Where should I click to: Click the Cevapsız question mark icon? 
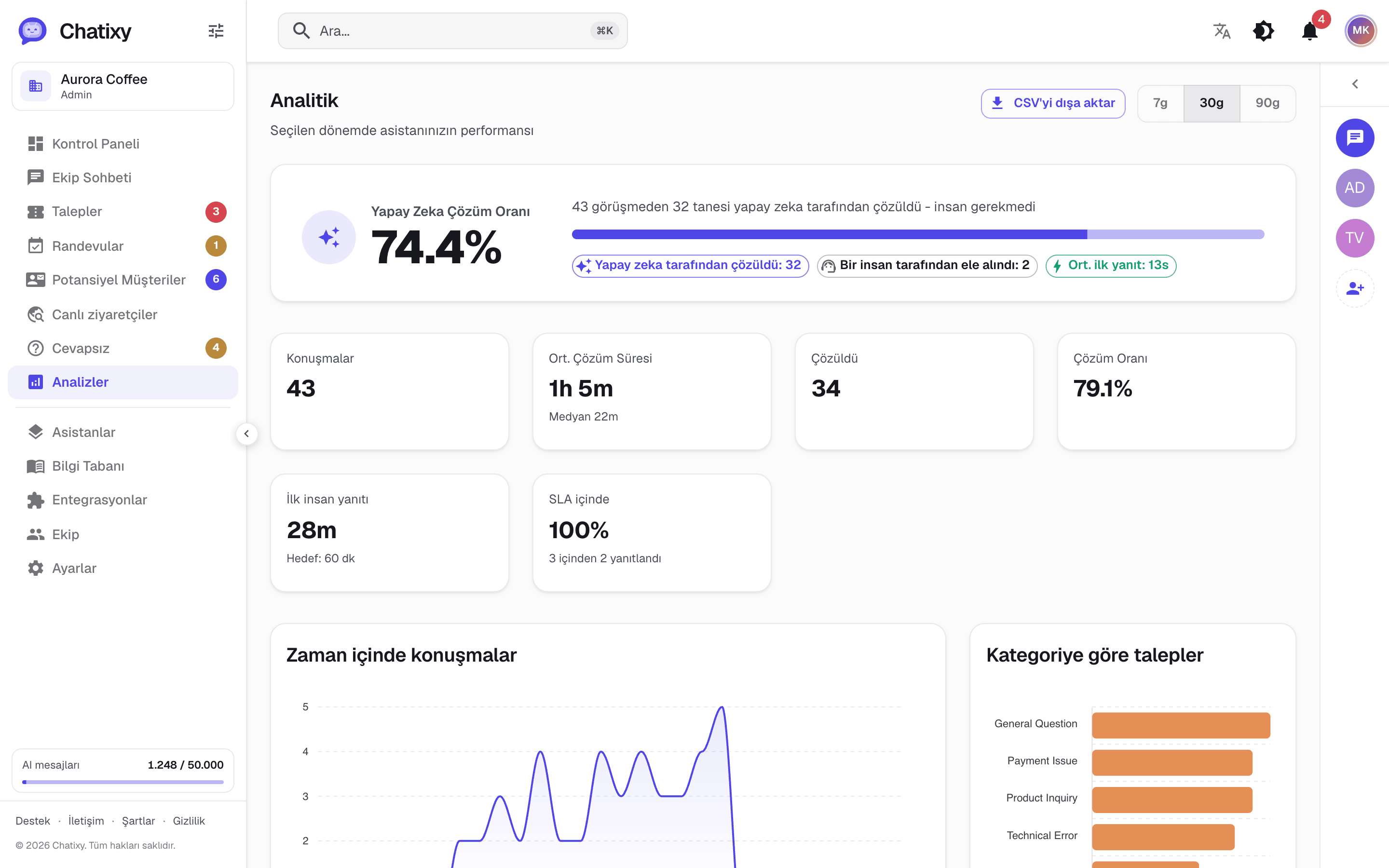point(36,348)
